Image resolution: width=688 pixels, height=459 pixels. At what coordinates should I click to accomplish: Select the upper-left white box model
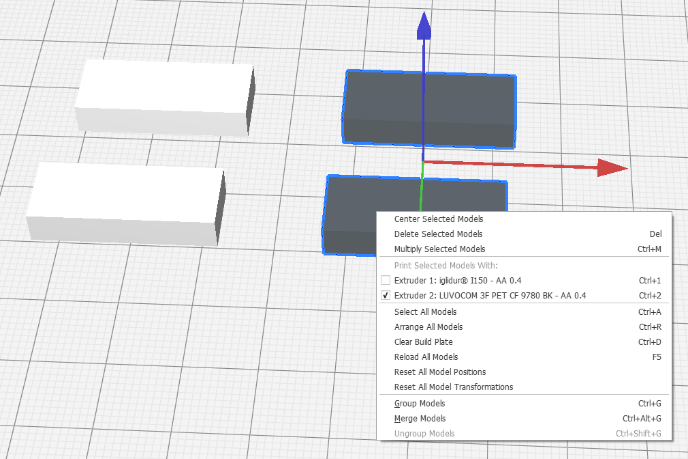click(x=165, y=96)
